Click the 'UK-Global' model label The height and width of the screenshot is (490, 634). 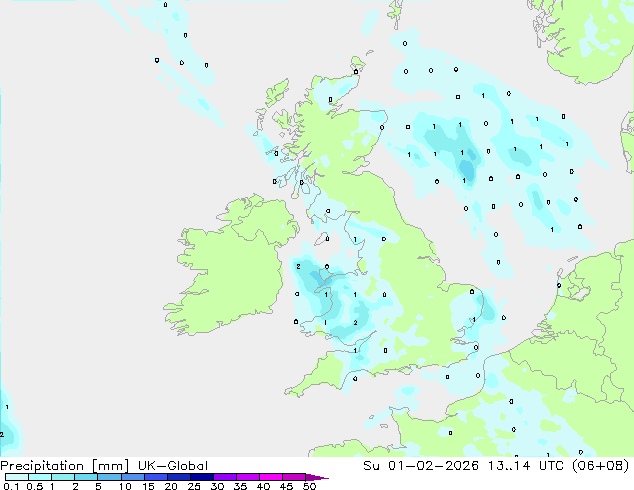pyautogui.click(x=173, y=466)
